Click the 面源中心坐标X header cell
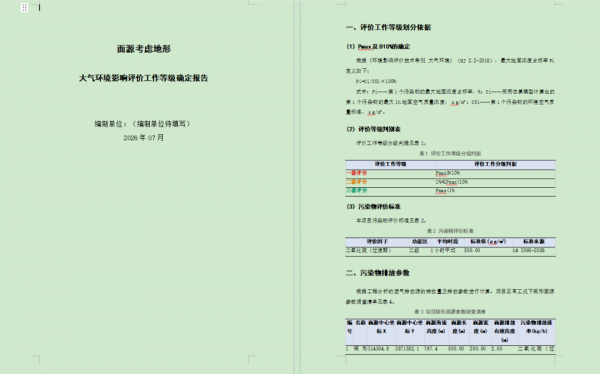 pyautogui.click(x=381, y=327)
